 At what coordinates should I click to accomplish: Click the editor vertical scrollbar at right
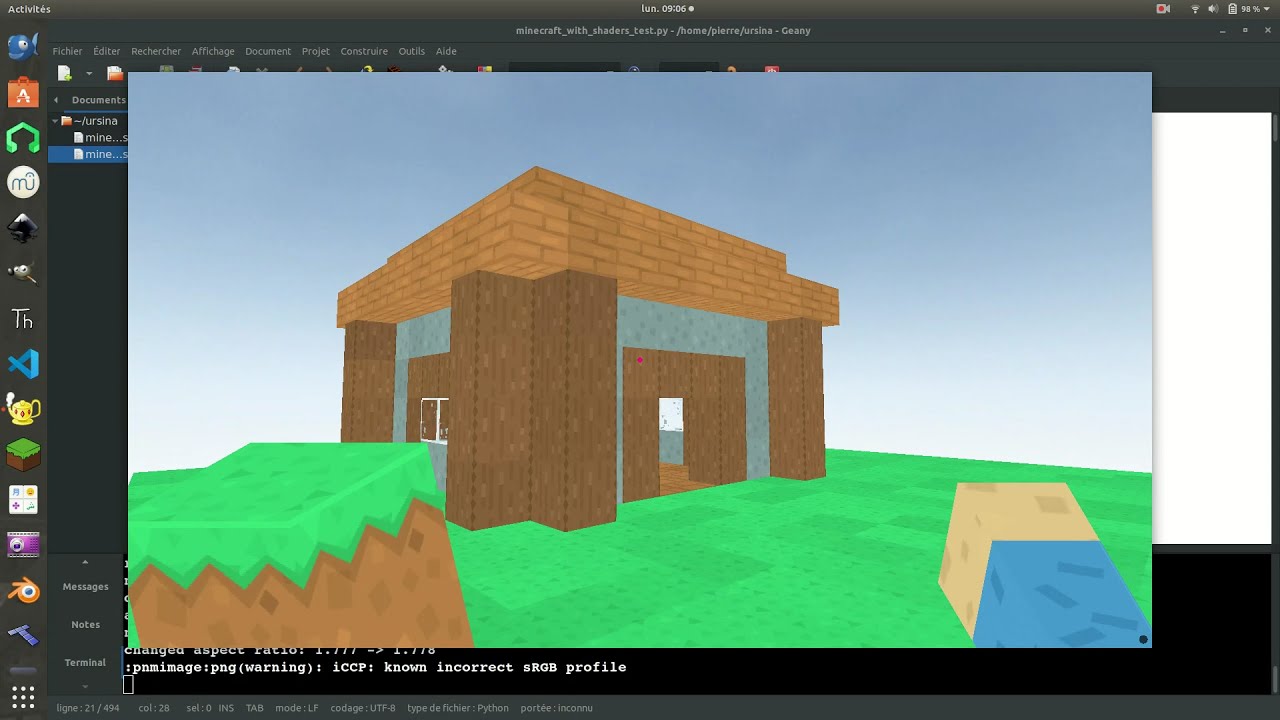coord(1275,328)
